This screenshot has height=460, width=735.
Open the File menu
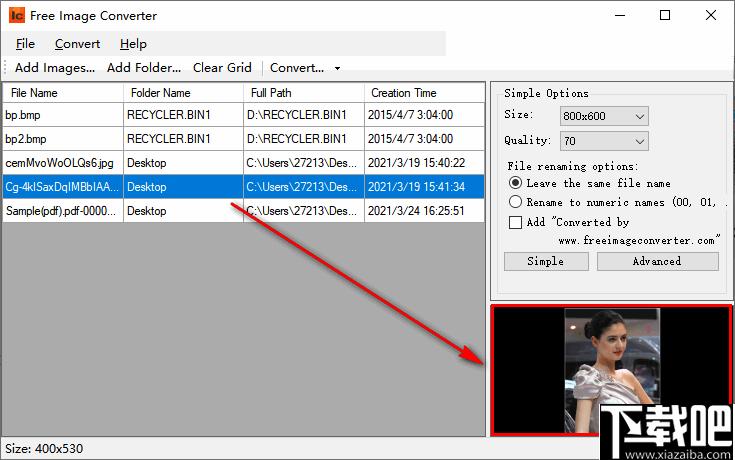(25, 44)
